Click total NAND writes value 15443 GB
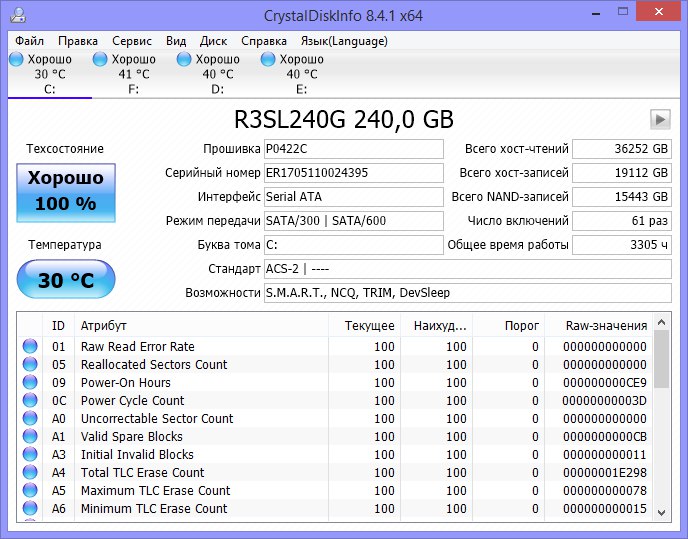 [x=622, y=197]
